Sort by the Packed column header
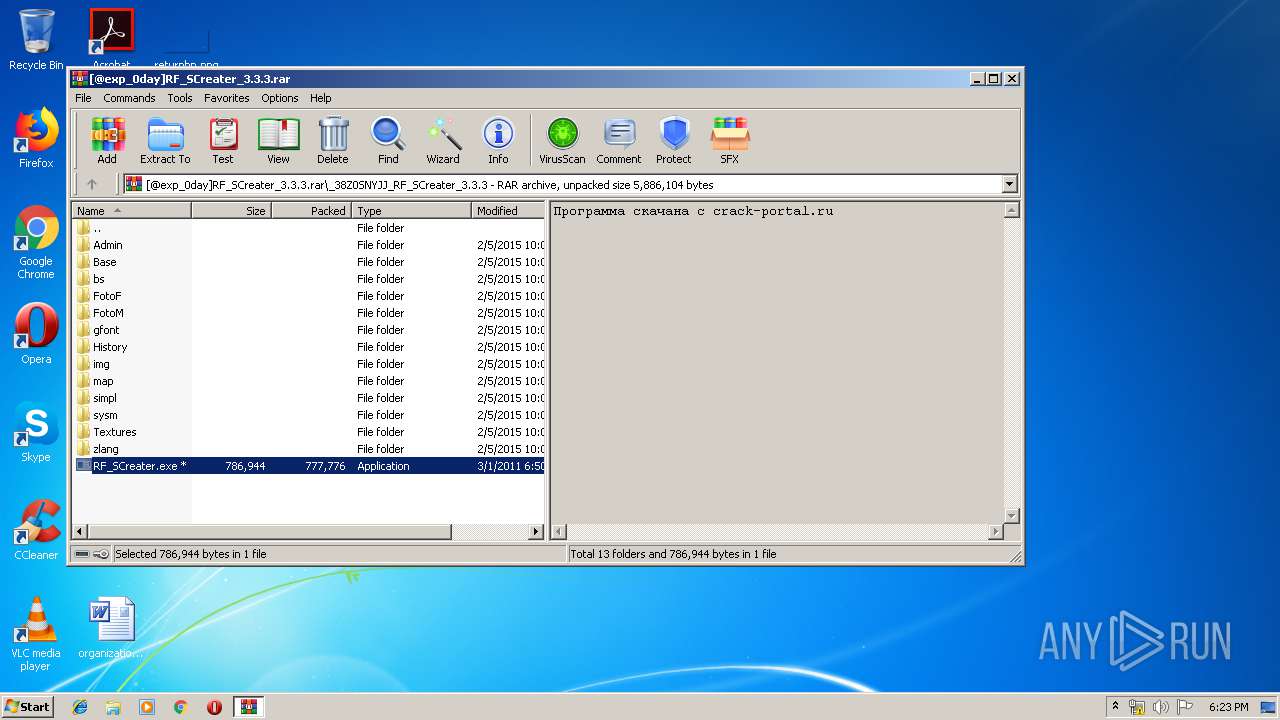Viewport: 1280px width, 720px height. [x=312, y=211]
